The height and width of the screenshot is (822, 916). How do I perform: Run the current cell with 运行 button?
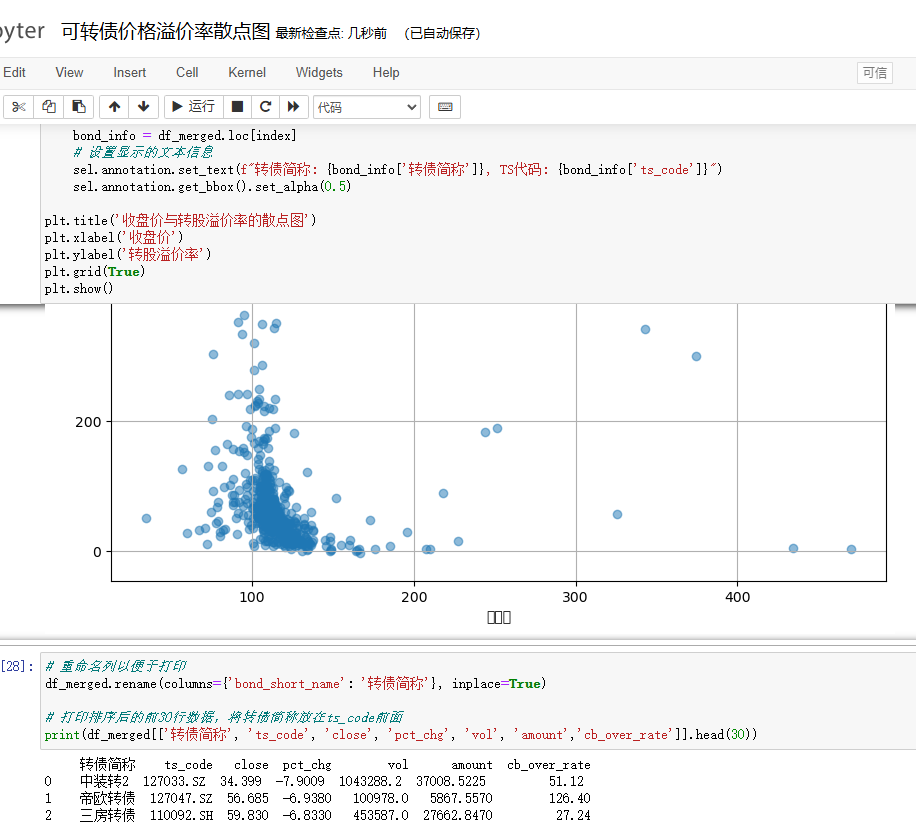193,107
